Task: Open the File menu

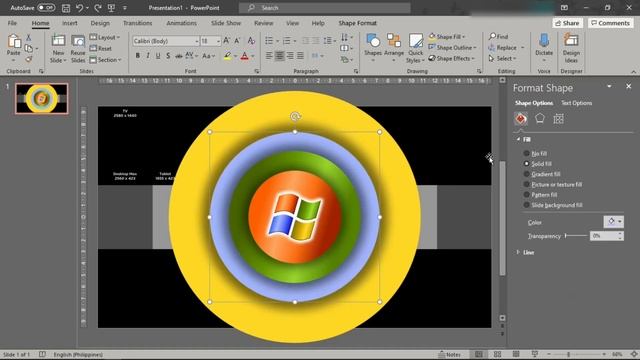Action: pos(12,23)
